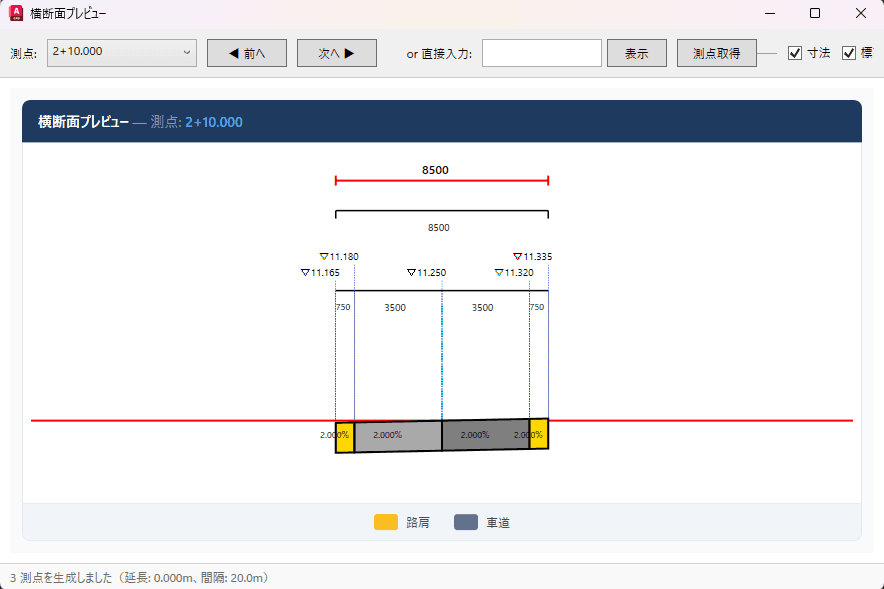Click the ▽11.180 elevation marker
Viewport: 884px width, 589px height.
(x=339, y=256)
